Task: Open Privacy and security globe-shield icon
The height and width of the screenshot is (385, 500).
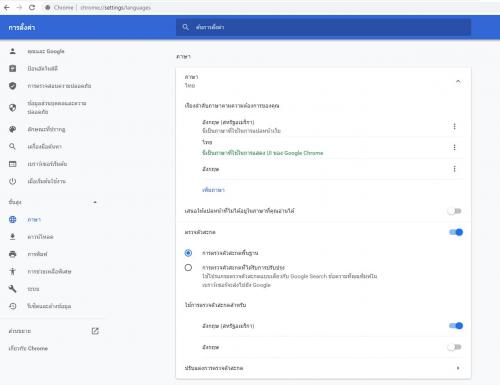Action: click(x=13, y=107)
